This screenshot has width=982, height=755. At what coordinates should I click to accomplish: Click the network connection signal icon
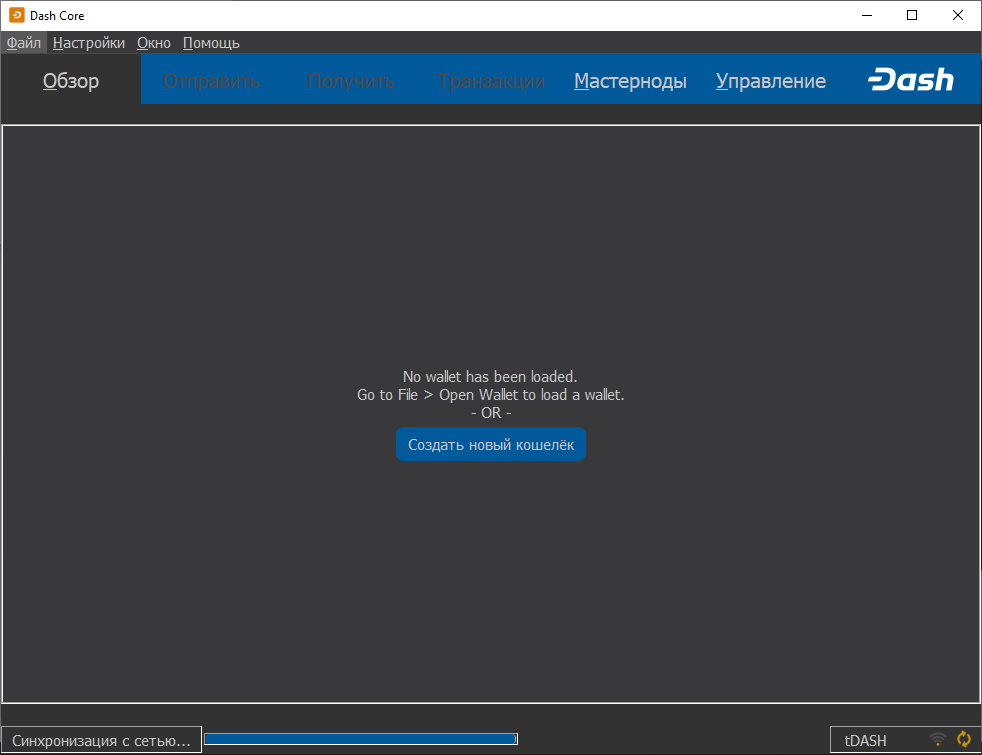point(938,739)
